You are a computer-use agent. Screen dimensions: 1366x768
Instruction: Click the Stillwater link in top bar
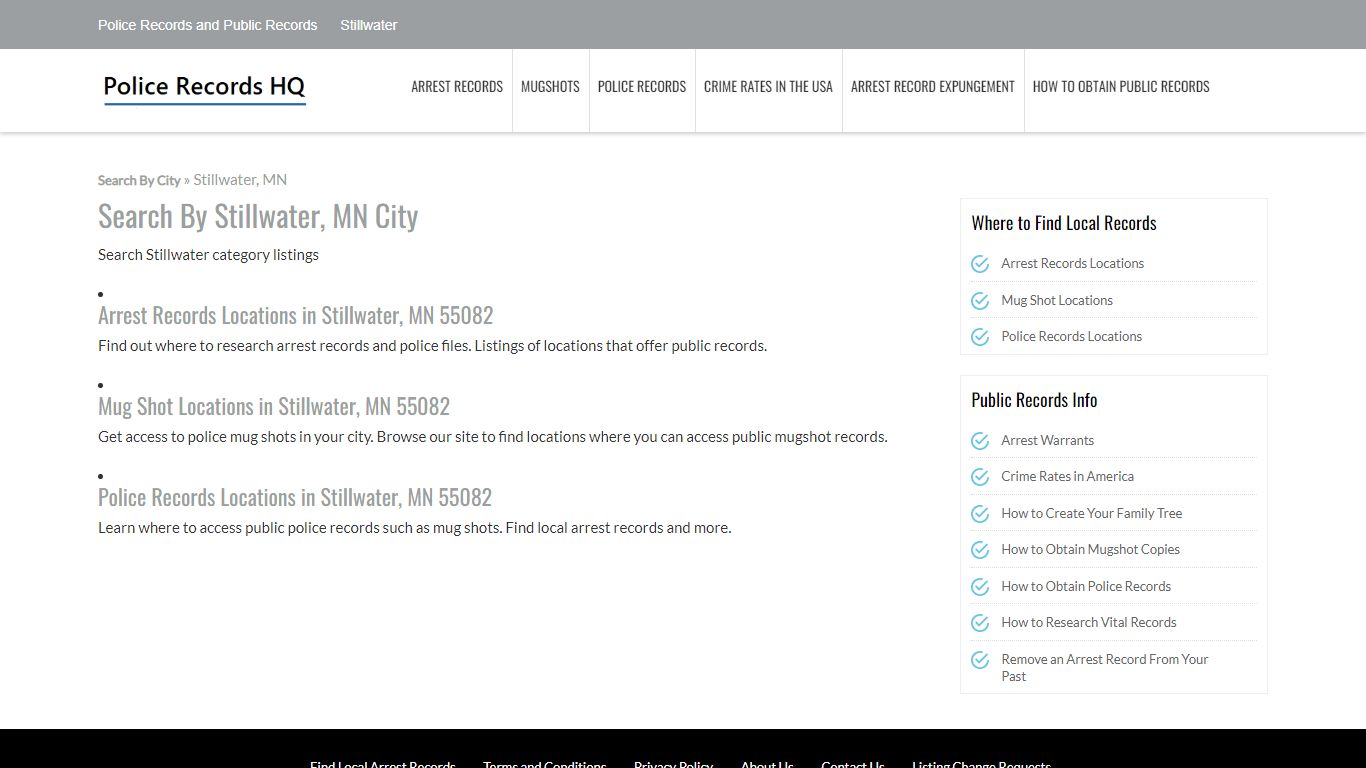pyautogui.click(x=369, y=25)
